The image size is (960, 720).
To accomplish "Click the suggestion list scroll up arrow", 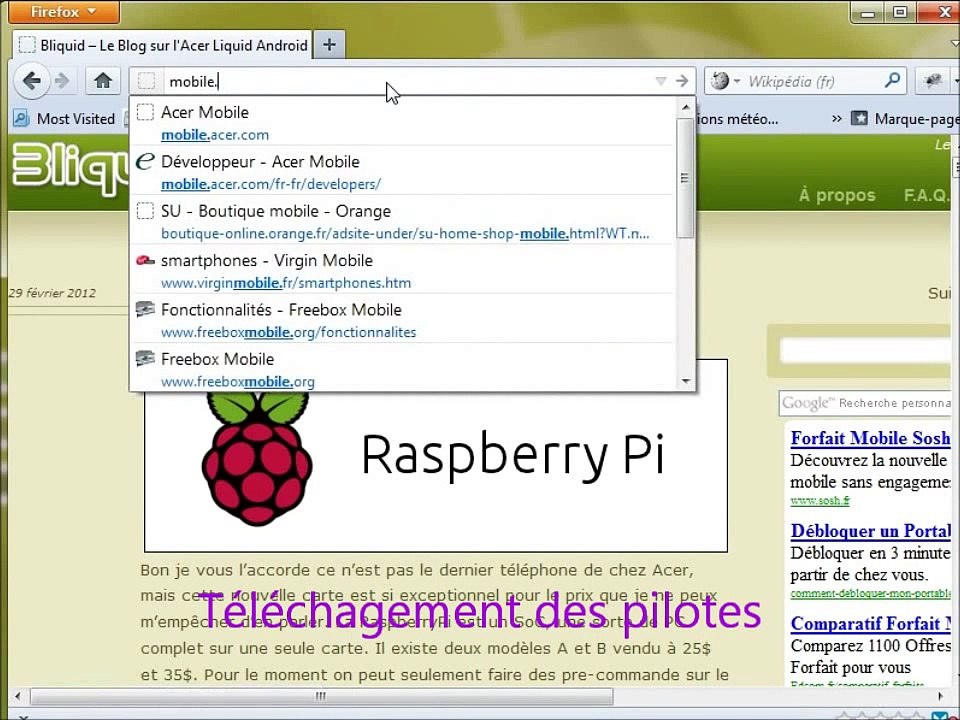I will click(x=686, y=108).
